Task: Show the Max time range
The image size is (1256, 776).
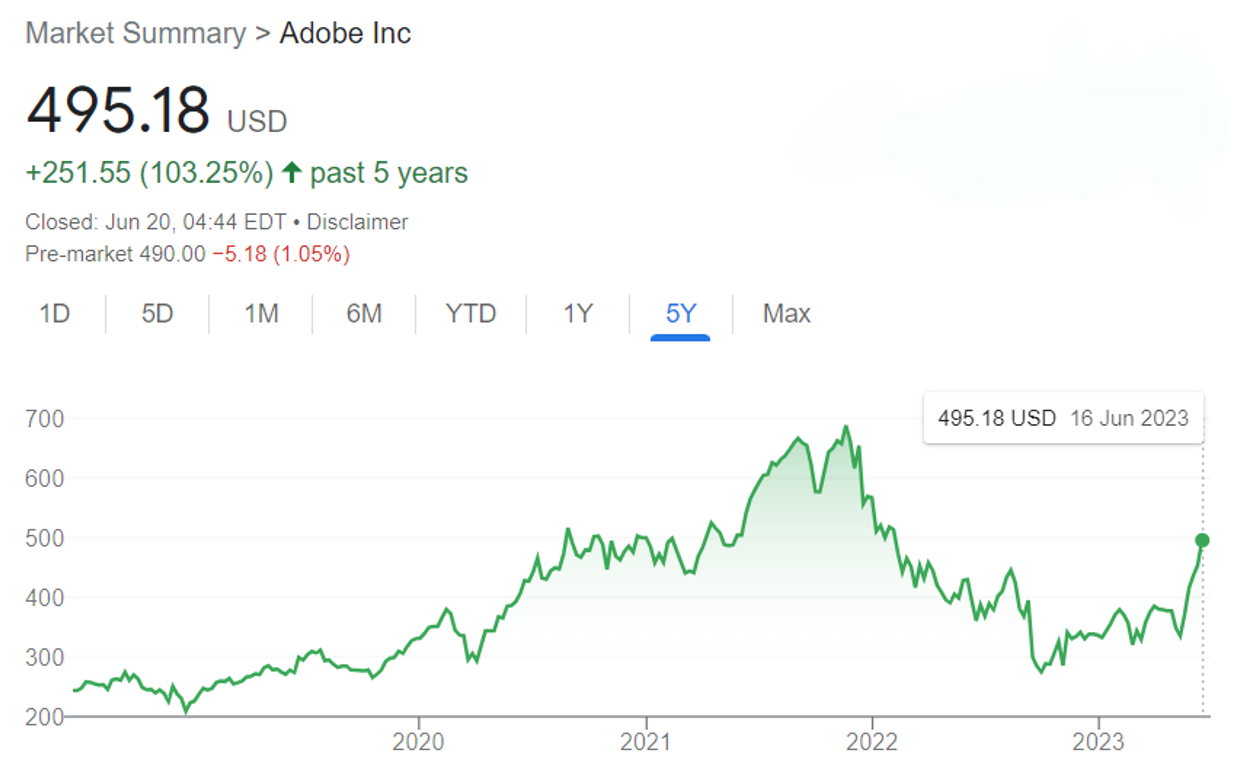Action: point(786,314)
